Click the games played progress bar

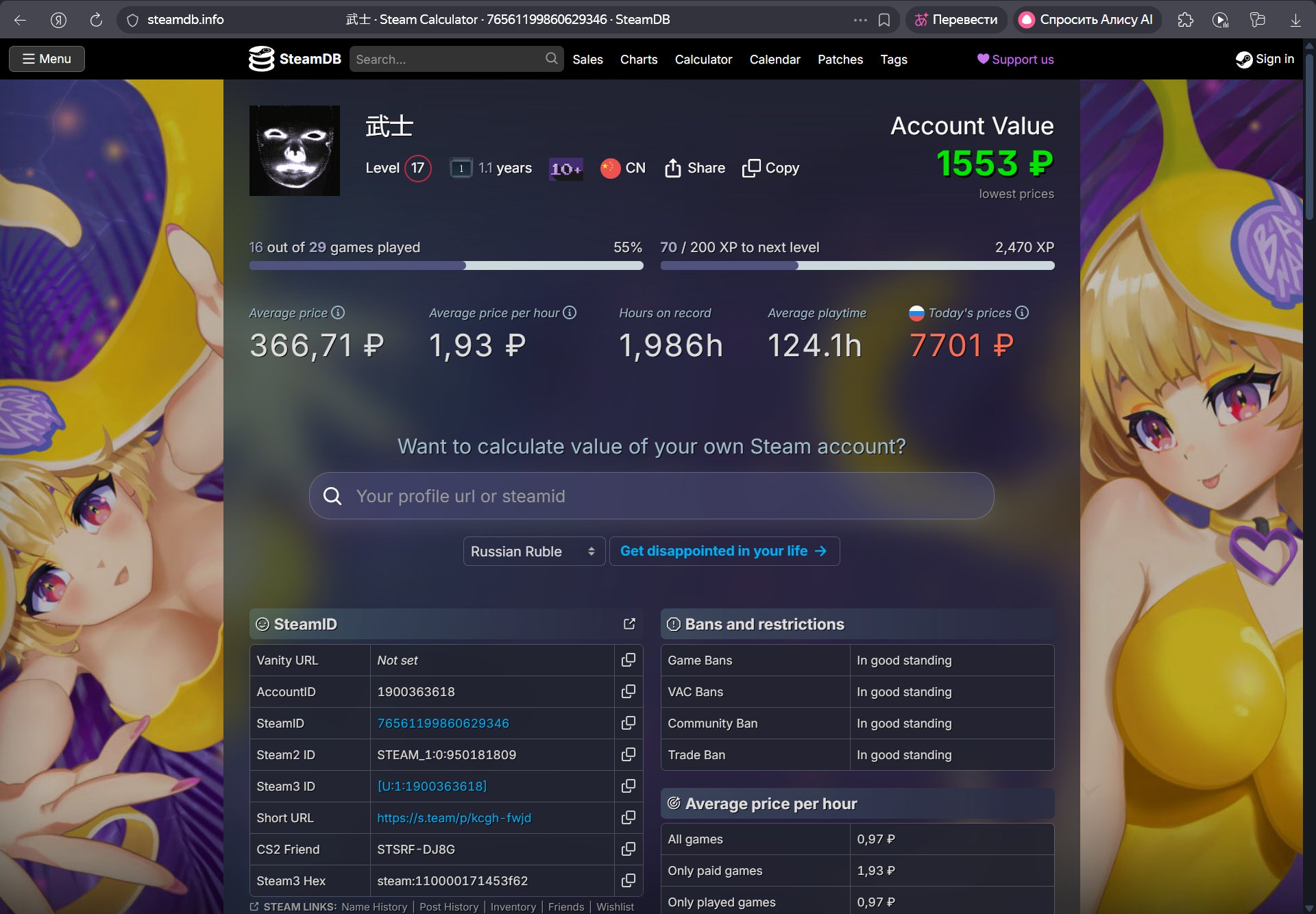tap(446, 265)
